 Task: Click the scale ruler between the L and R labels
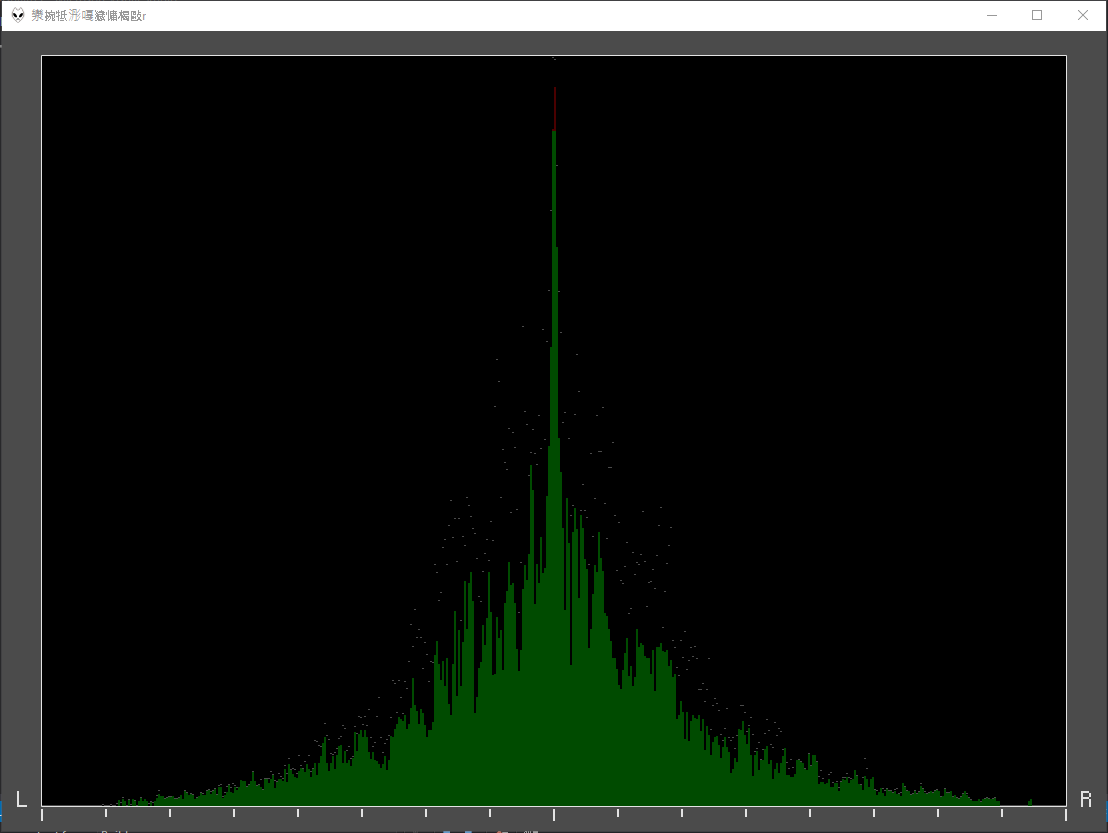pyautogui.click(x=554, y=813)
